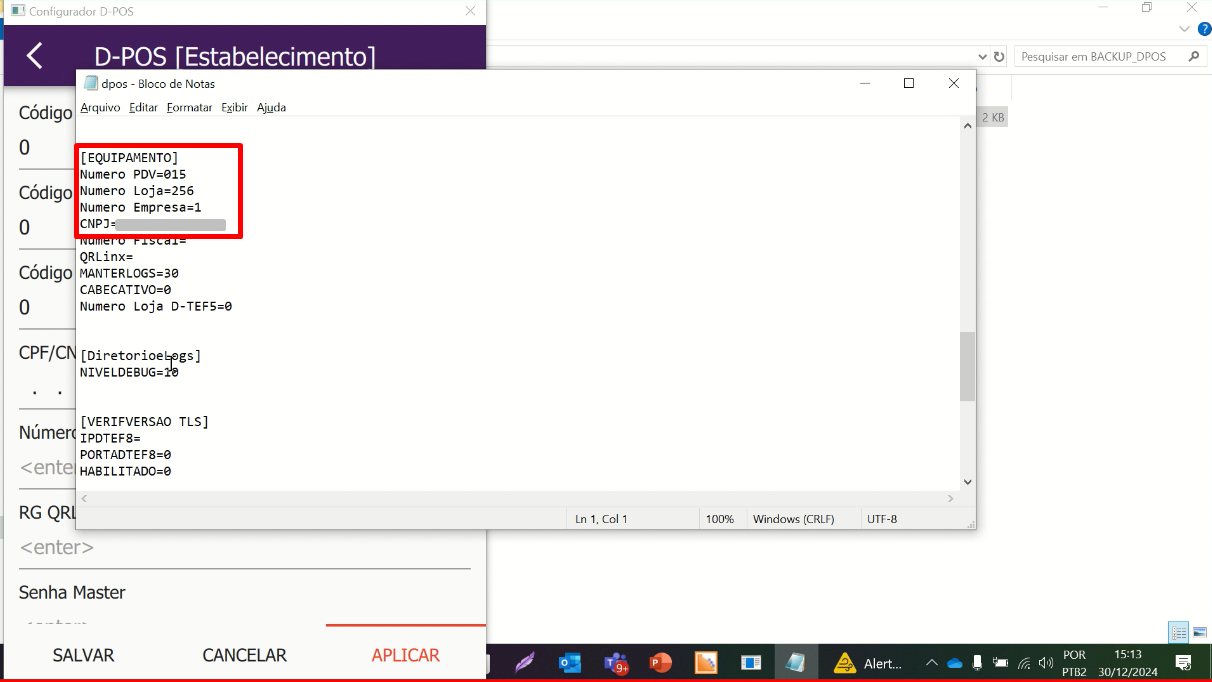
Task: Click Notepad horizontal scroll left arrow
Action: pos(85,498)
